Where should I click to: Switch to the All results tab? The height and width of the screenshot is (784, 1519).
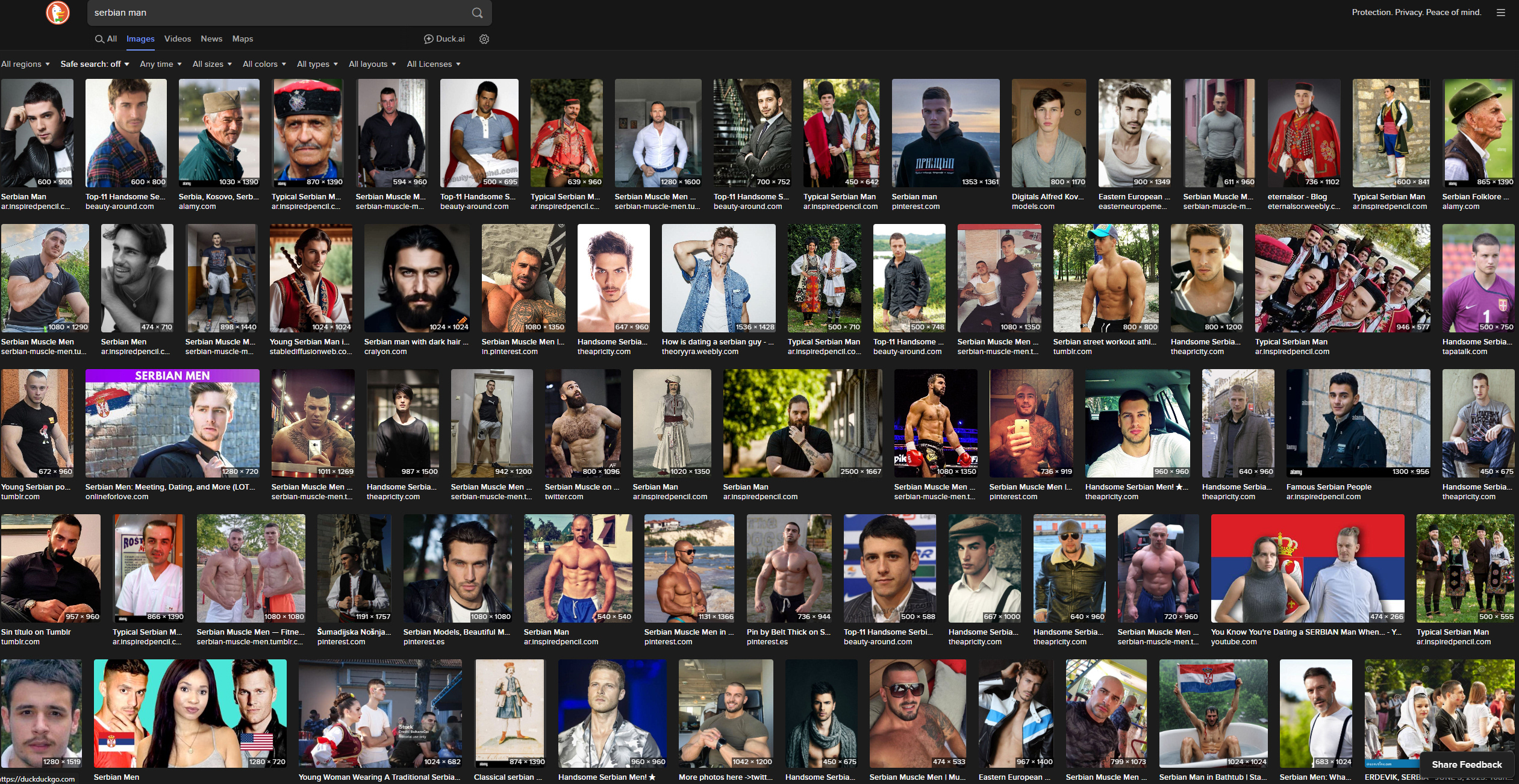[106, 39]
